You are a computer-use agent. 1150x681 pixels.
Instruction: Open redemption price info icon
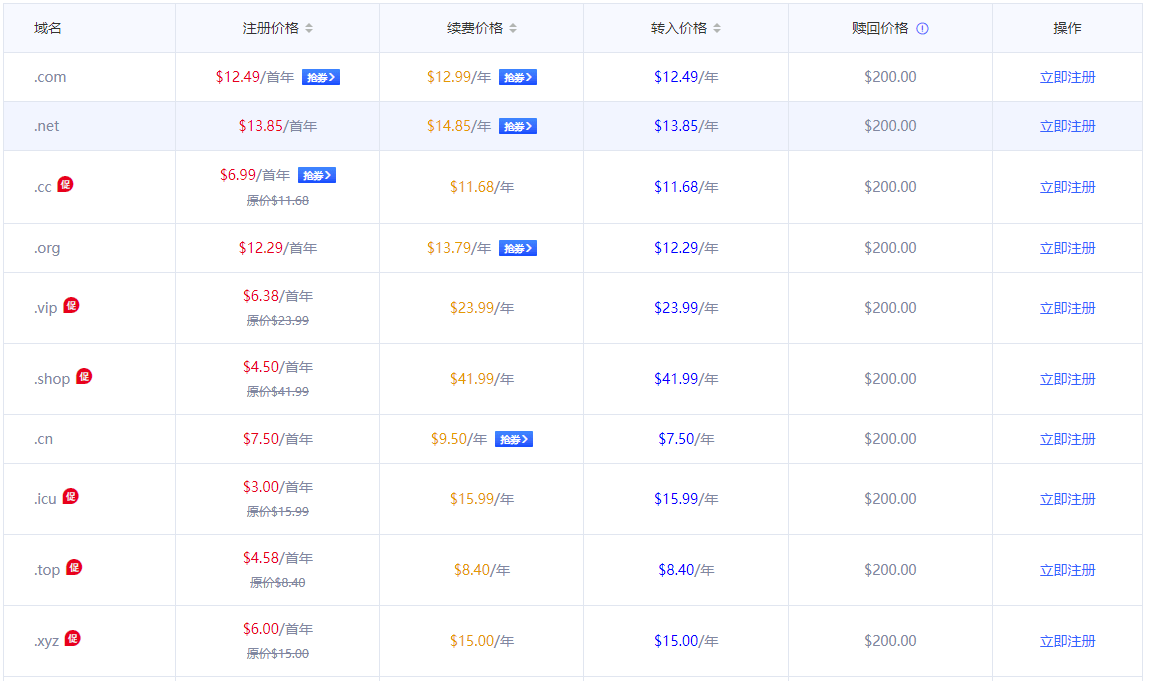click(x=922, y=29)
